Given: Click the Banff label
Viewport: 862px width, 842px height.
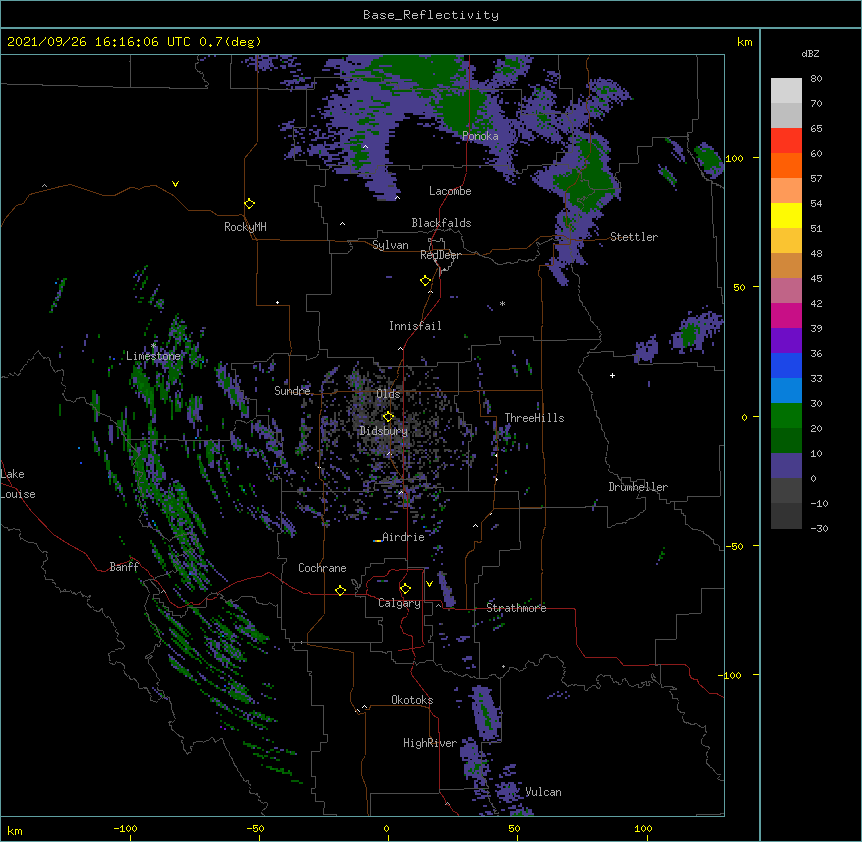Looking at the screenshot, I should click(124, 567).
